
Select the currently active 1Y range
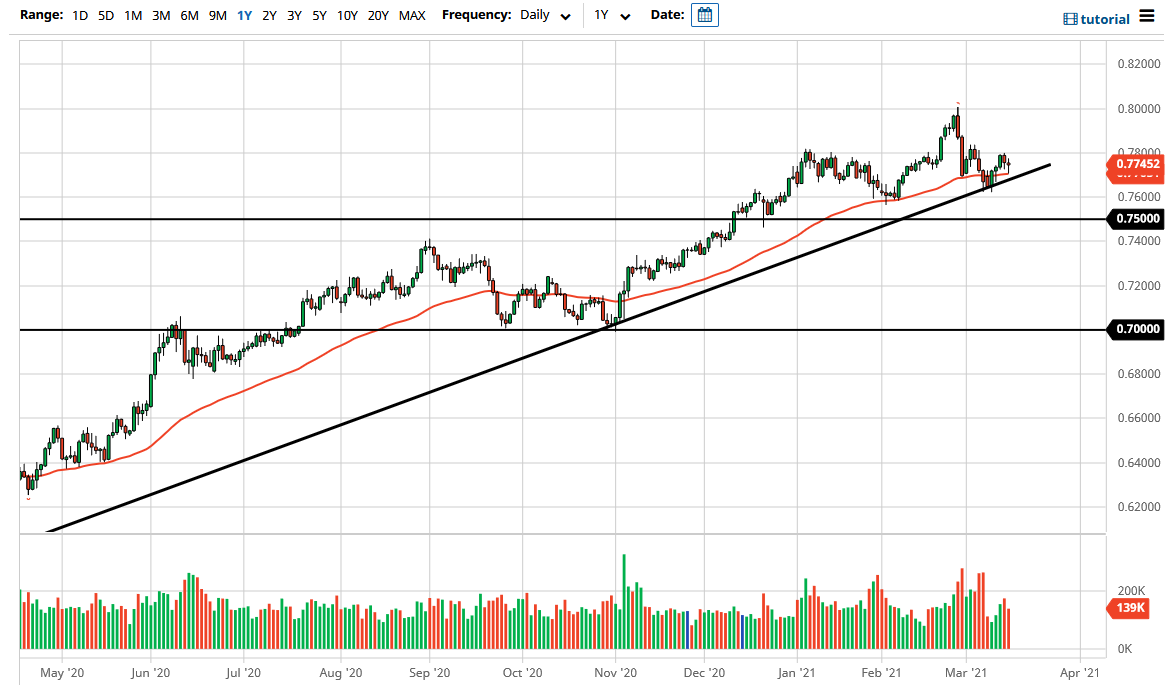click(x=243, y=16)
